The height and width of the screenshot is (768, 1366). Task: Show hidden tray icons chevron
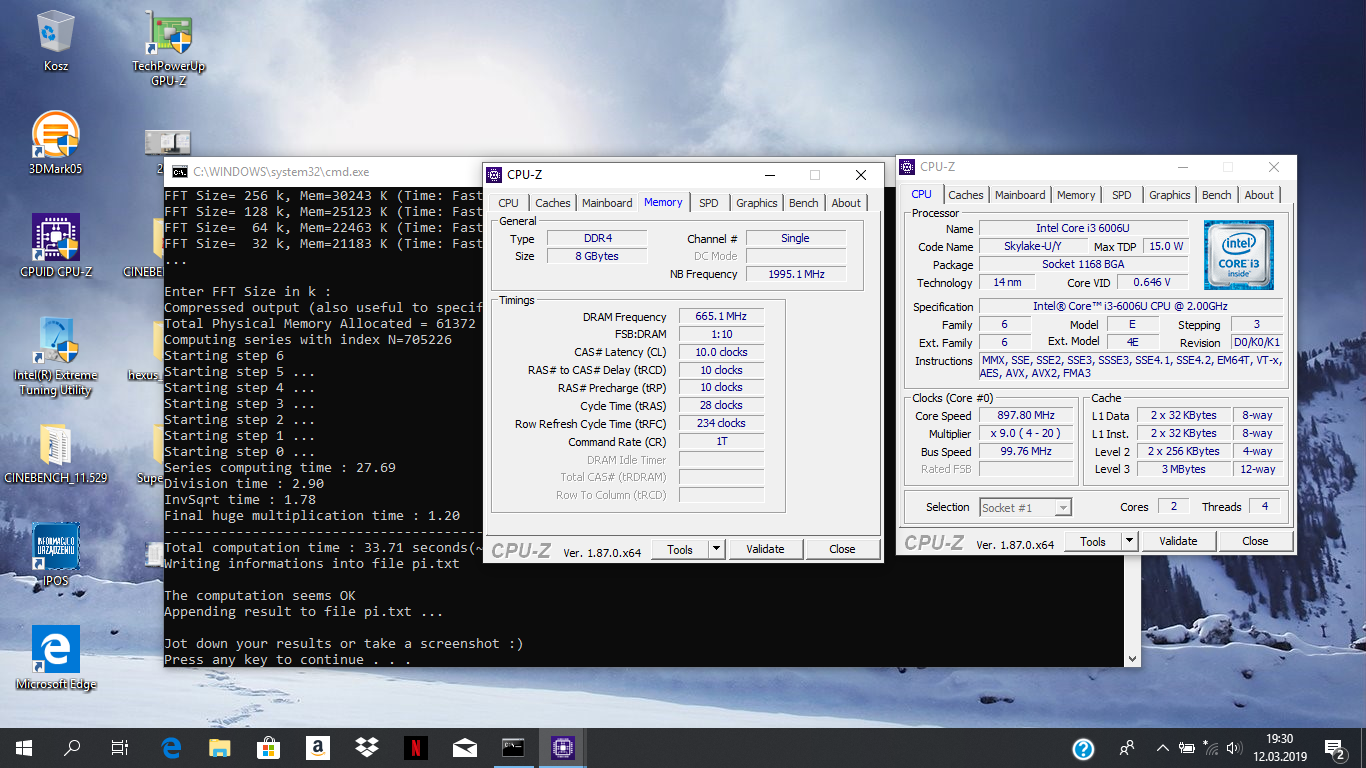1163,748
